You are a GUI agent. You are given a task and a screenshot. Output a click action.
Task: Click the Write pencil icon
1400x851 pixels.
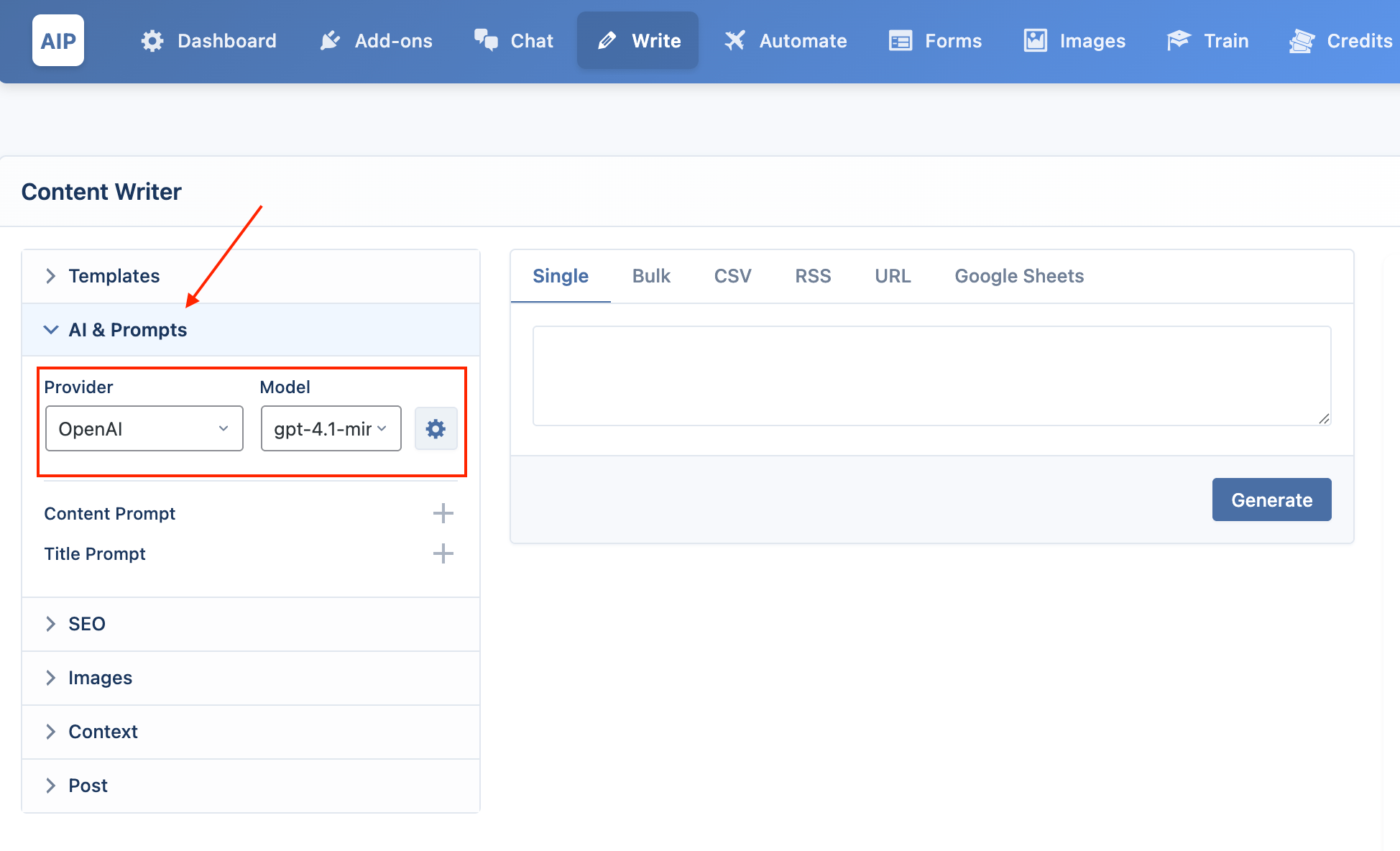[x=607, y=41]
